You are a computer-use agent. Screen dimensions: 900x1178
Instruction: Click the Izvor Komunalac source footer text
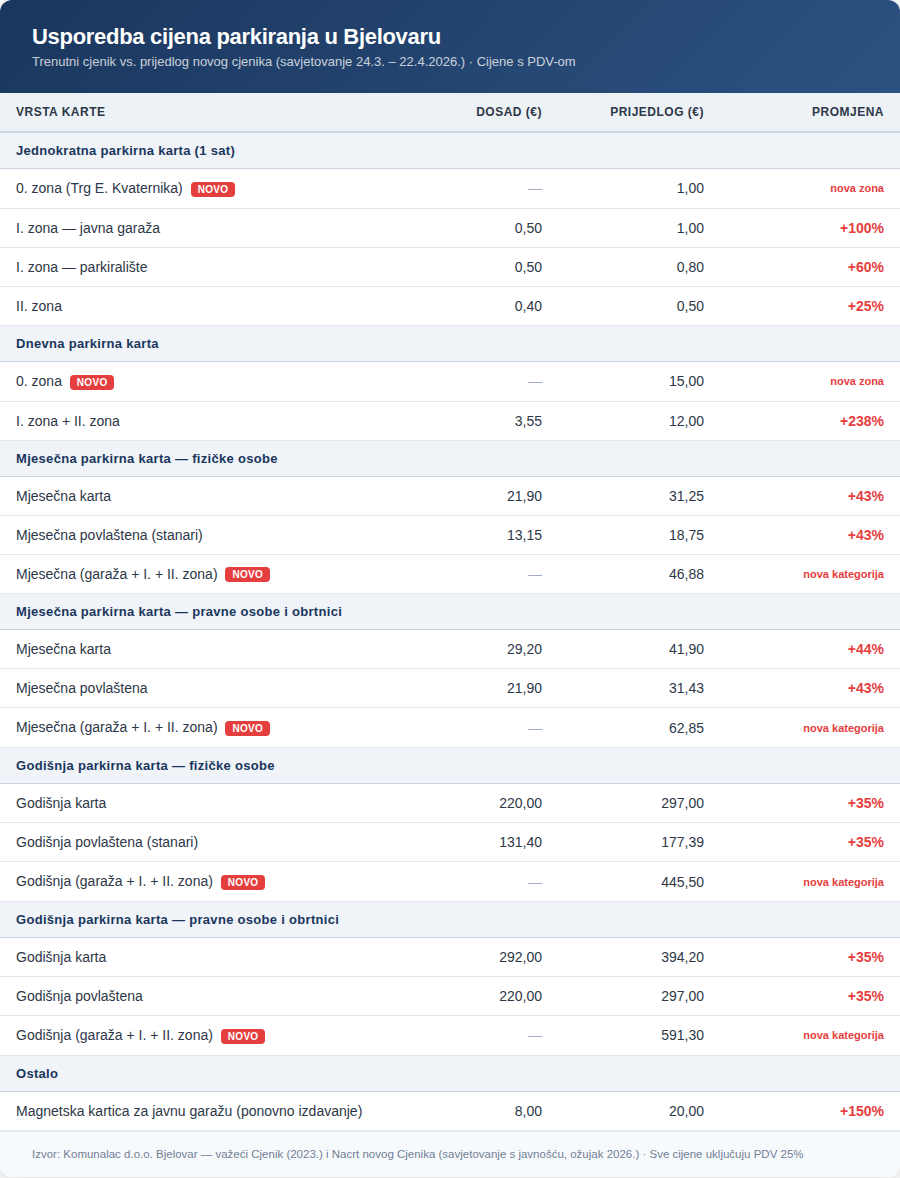[417, 1154]
